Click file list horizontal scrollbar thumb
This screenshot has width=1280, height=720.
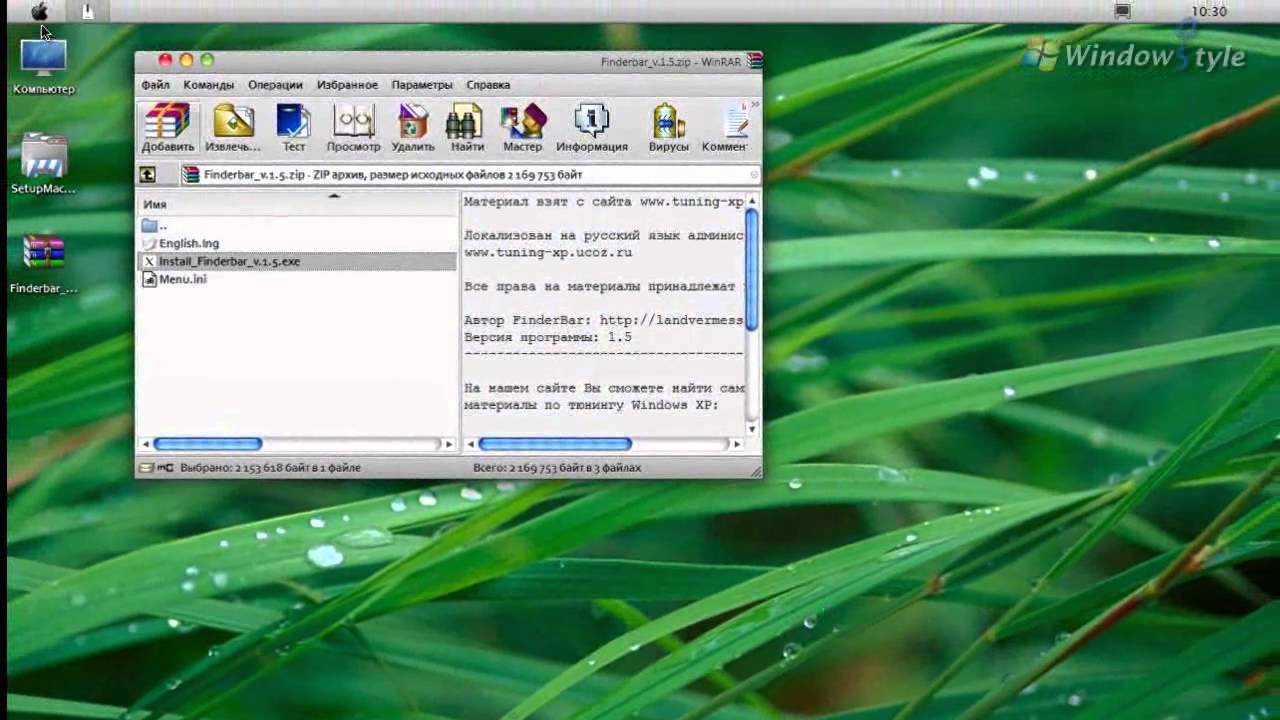(x=207, y=444)
